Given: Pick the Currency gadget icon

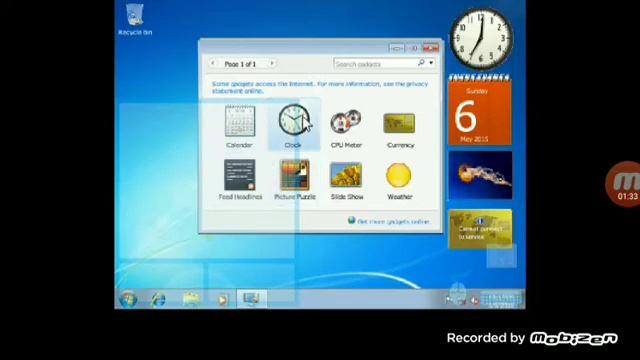Looking at the screenshot, I should 399,123.
